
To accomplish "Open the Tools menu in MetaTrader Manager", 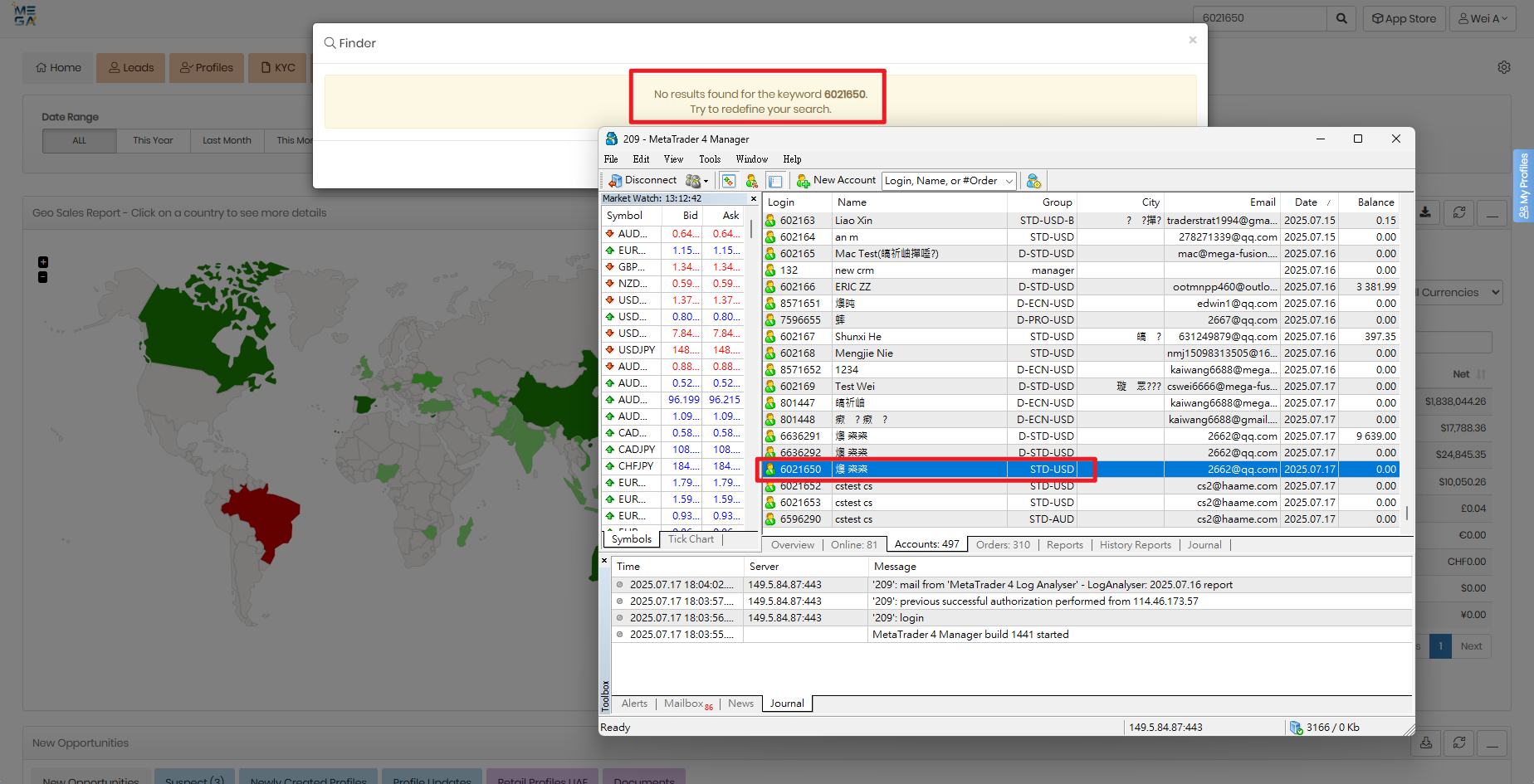I will click(709, 159).
